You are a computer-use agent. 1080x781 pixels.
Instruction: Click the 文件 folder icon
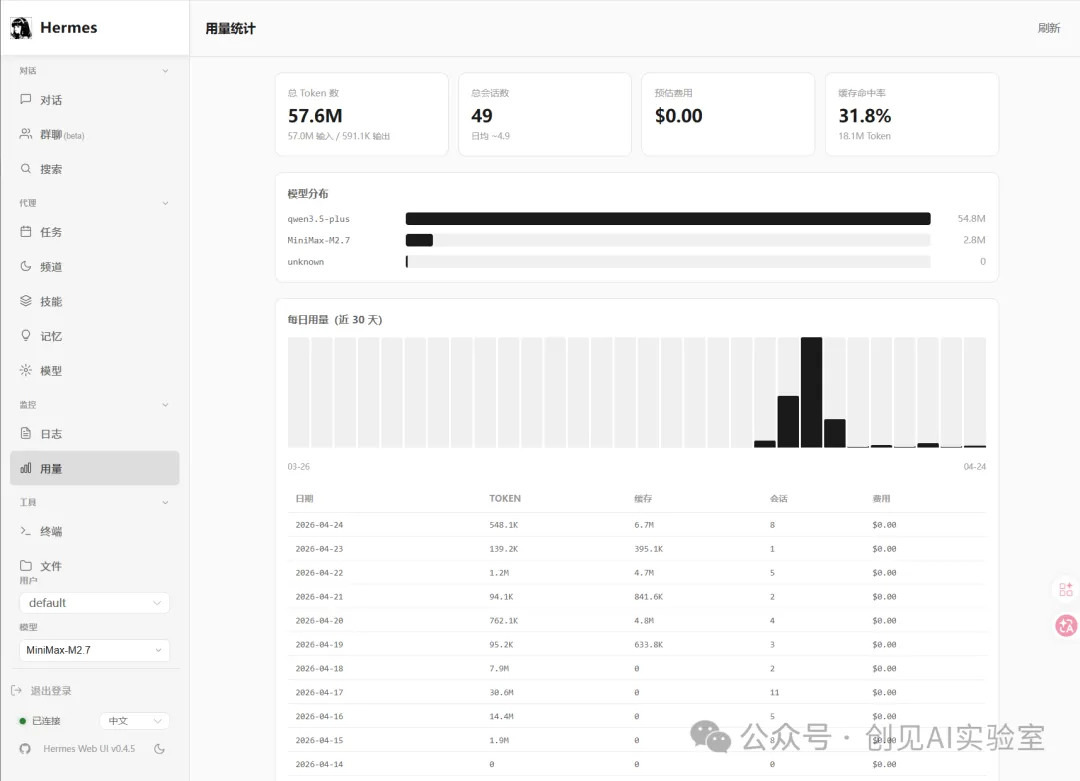click(25, 565)
